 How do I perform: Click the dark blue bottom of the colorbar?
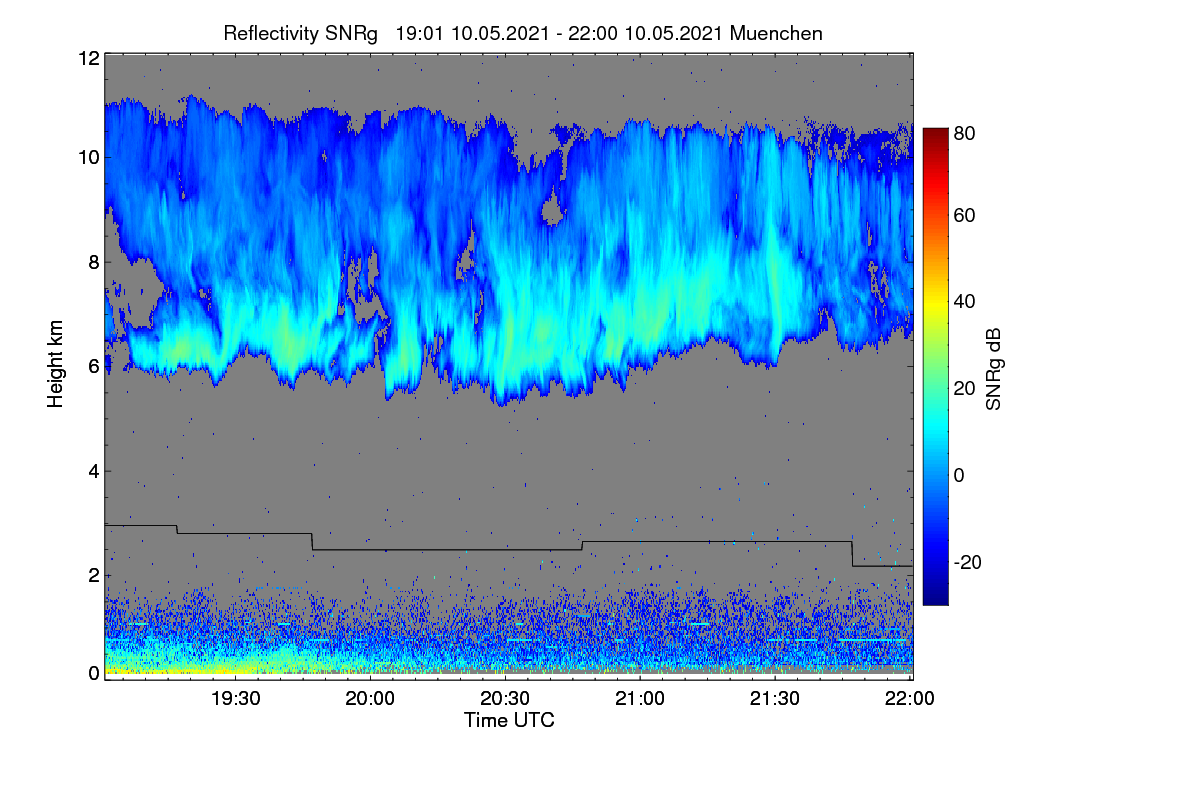pos(935,597)
